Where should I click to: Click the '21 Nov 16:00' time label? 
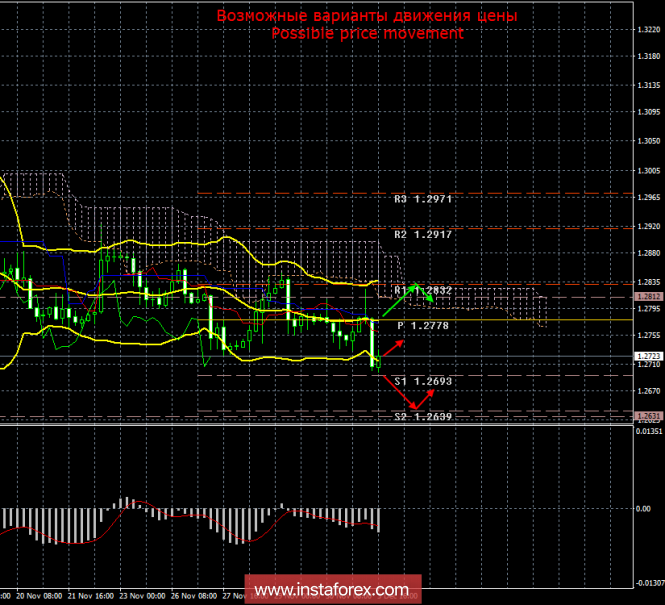91,596
